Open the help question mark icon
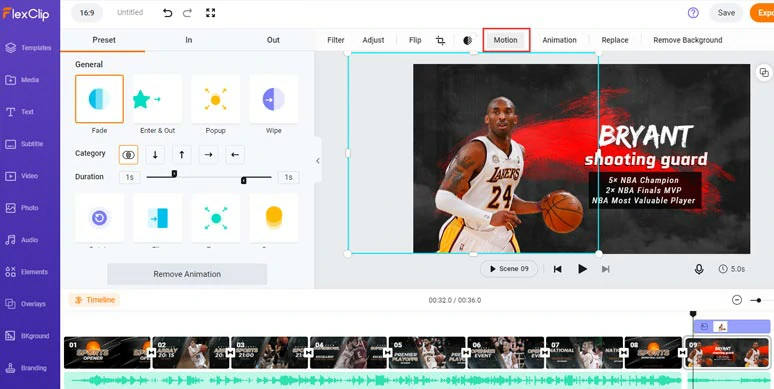Screen dimensions: 774x389 coord(693,13)
